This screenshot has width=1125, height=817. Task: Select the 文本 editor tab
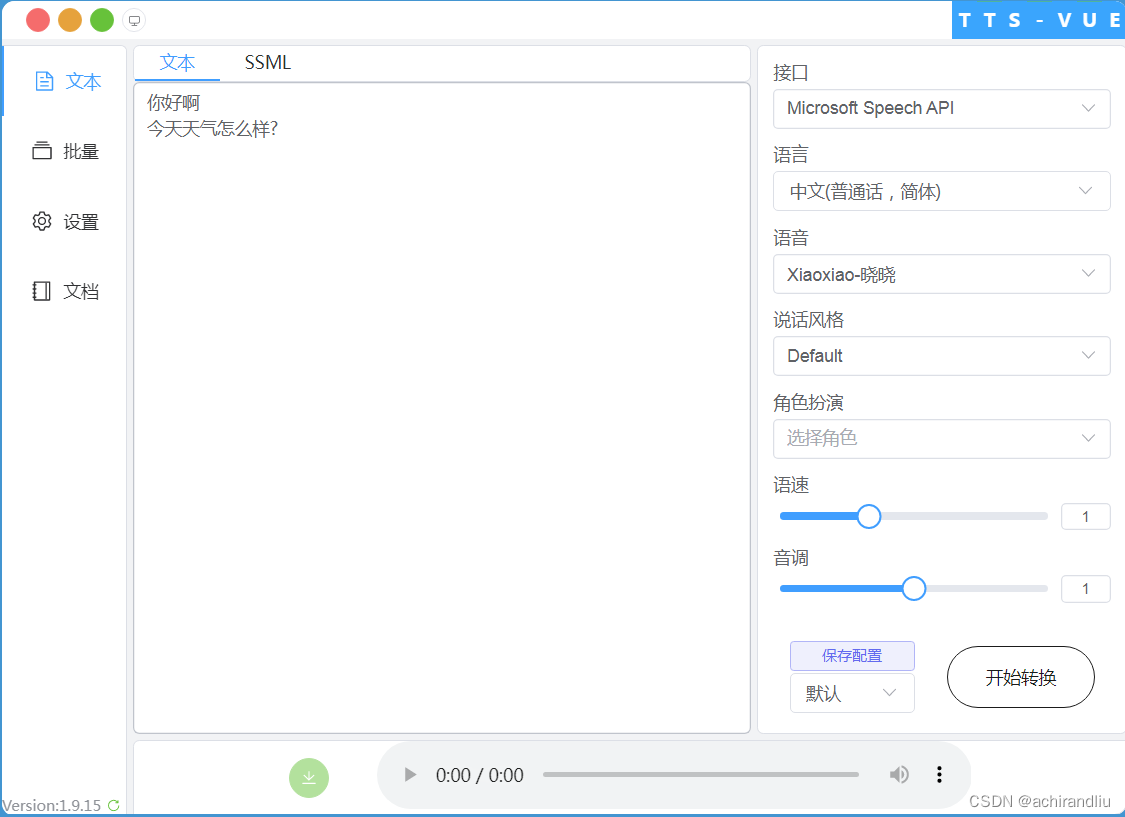point(177,62)
